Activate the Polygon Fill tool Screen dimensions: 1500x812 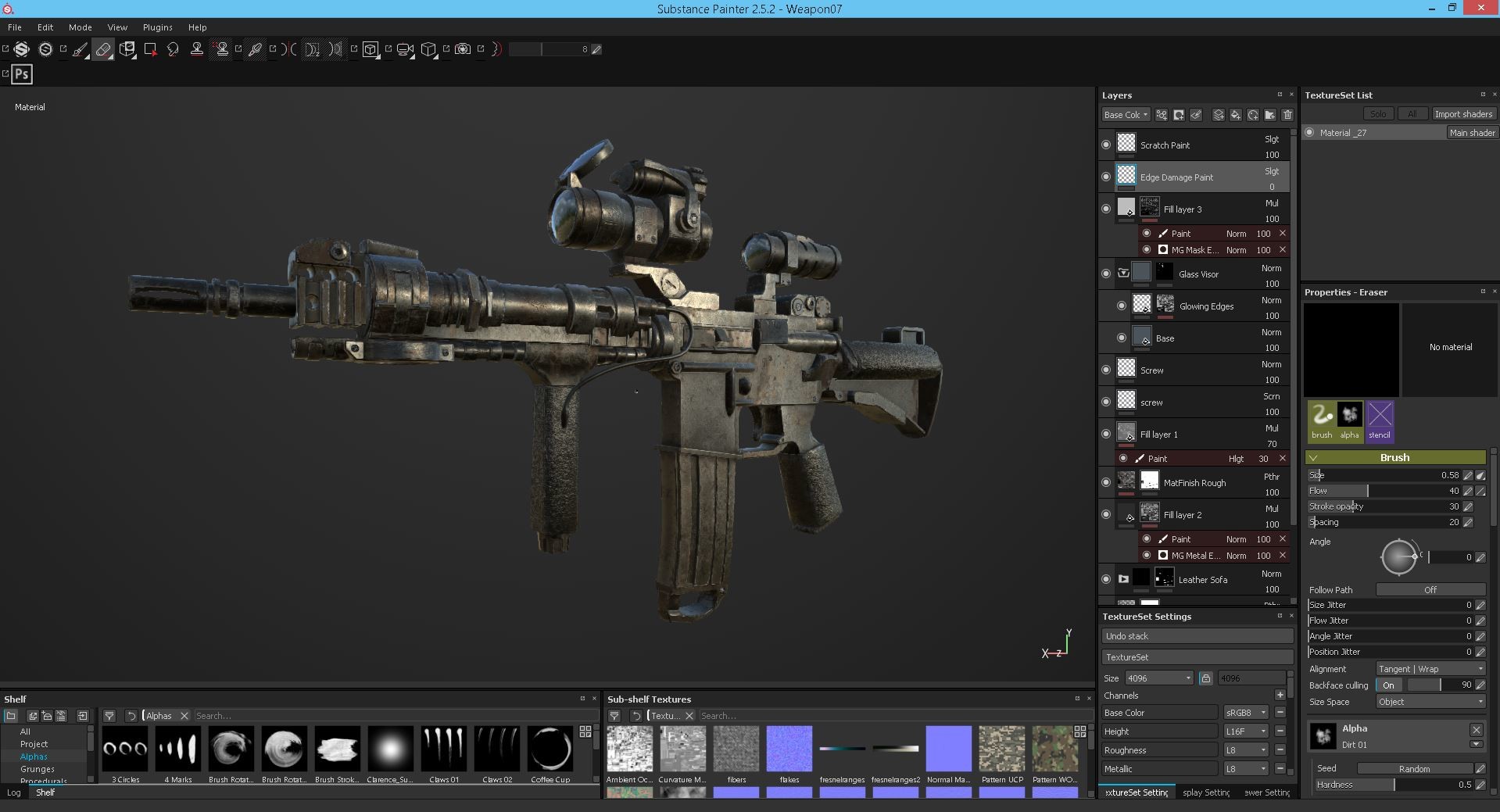(151, 48)
